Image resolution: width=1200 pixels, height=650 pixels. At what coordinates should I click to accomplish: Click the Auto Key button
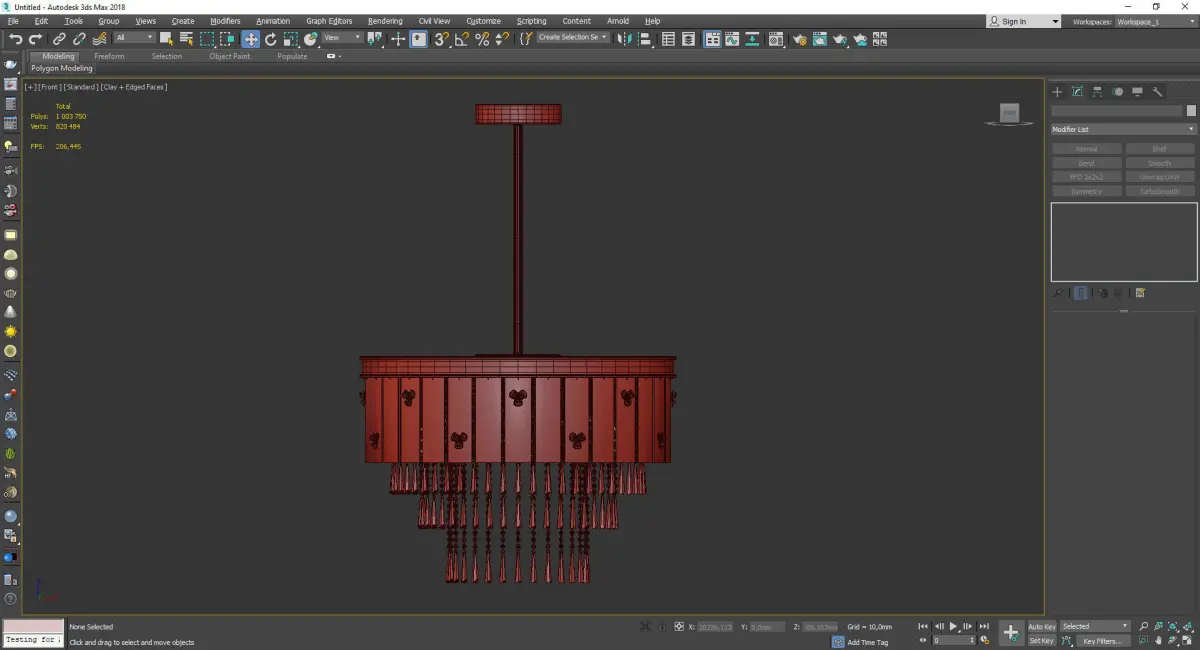tap(1042, 627)
